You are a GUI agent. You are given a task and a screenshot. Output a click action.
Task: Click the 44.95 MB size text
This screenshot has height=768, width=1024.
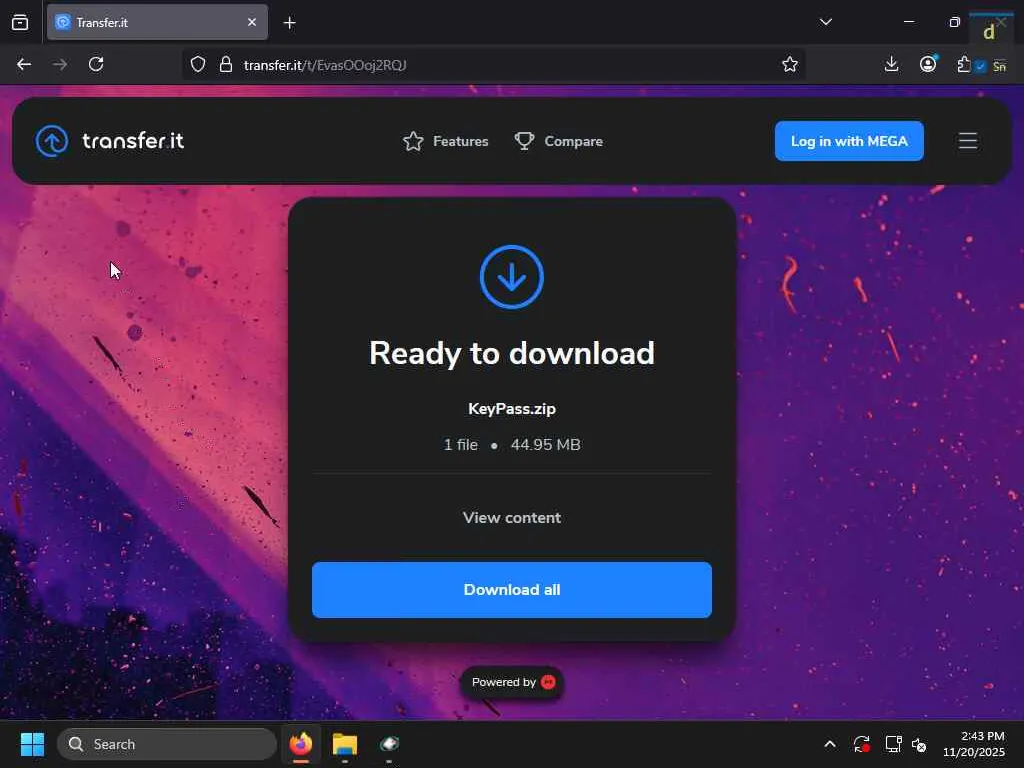[545, 445]
